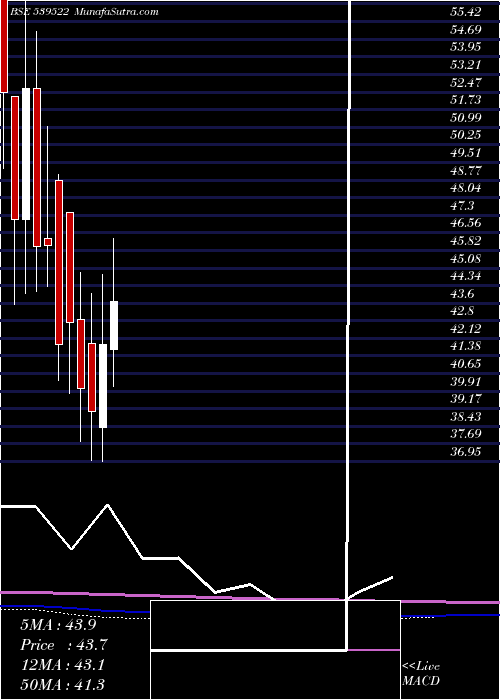Click the 36.95 price axis label
Viewport: 500px width, 700px height.
click(x=466, y=453)
